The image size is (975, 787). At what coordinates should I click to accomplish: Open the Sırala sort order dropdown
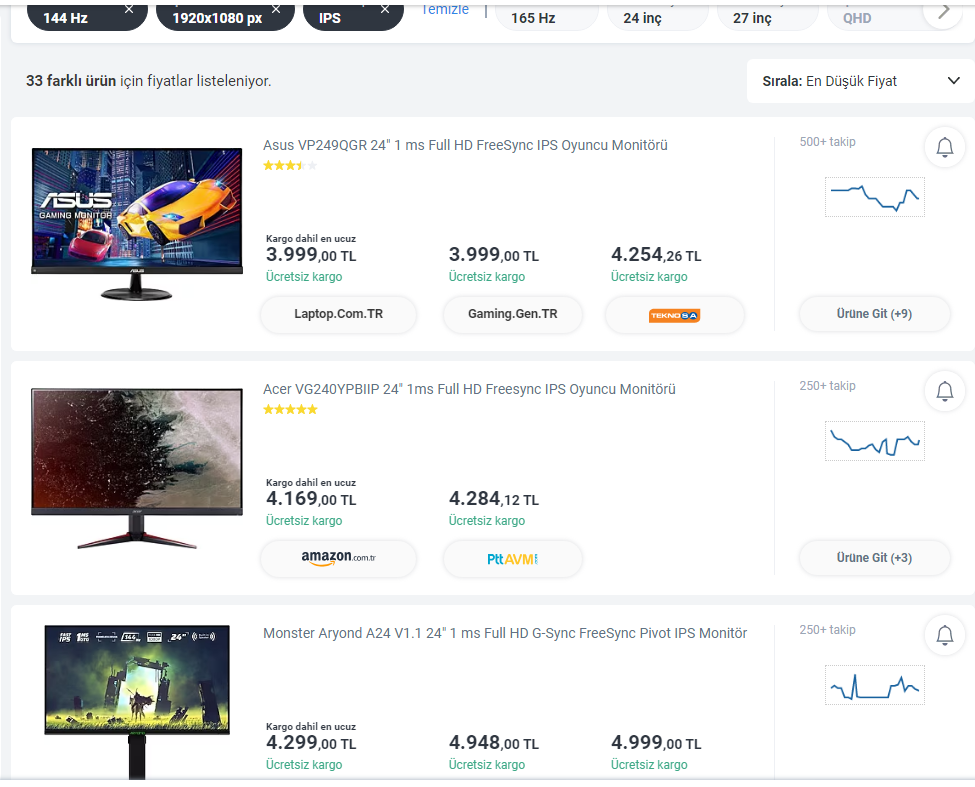coord(861,81)
